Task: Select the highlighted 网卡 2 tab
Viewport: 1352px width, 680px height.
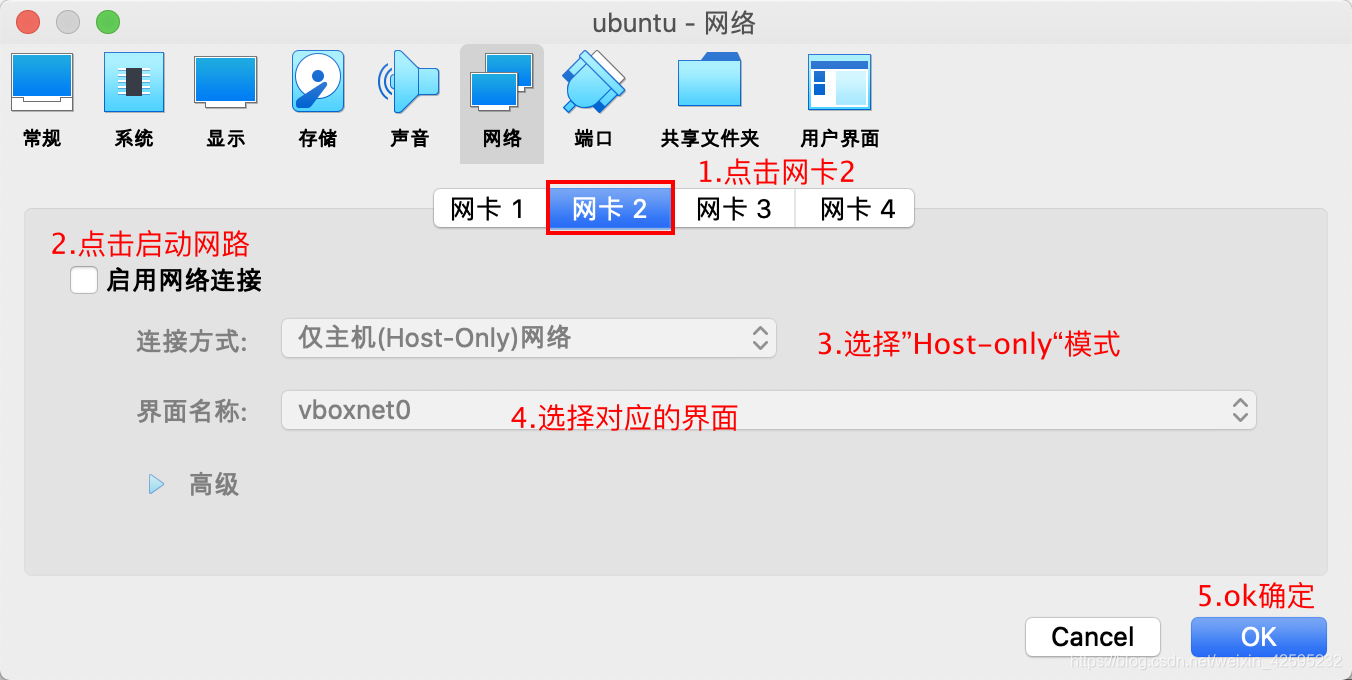Action: pos(610,209)
